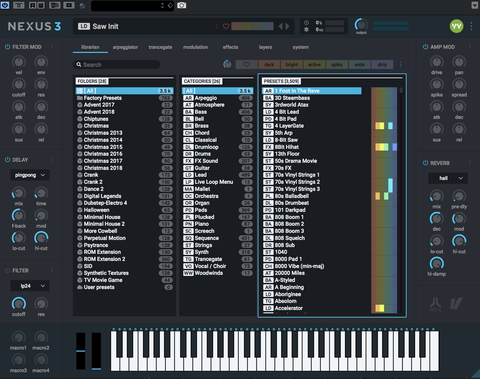Click the LD category badge beside Saw Init
The width and height of the screenshot is (480, 379).
pos(84,26)
